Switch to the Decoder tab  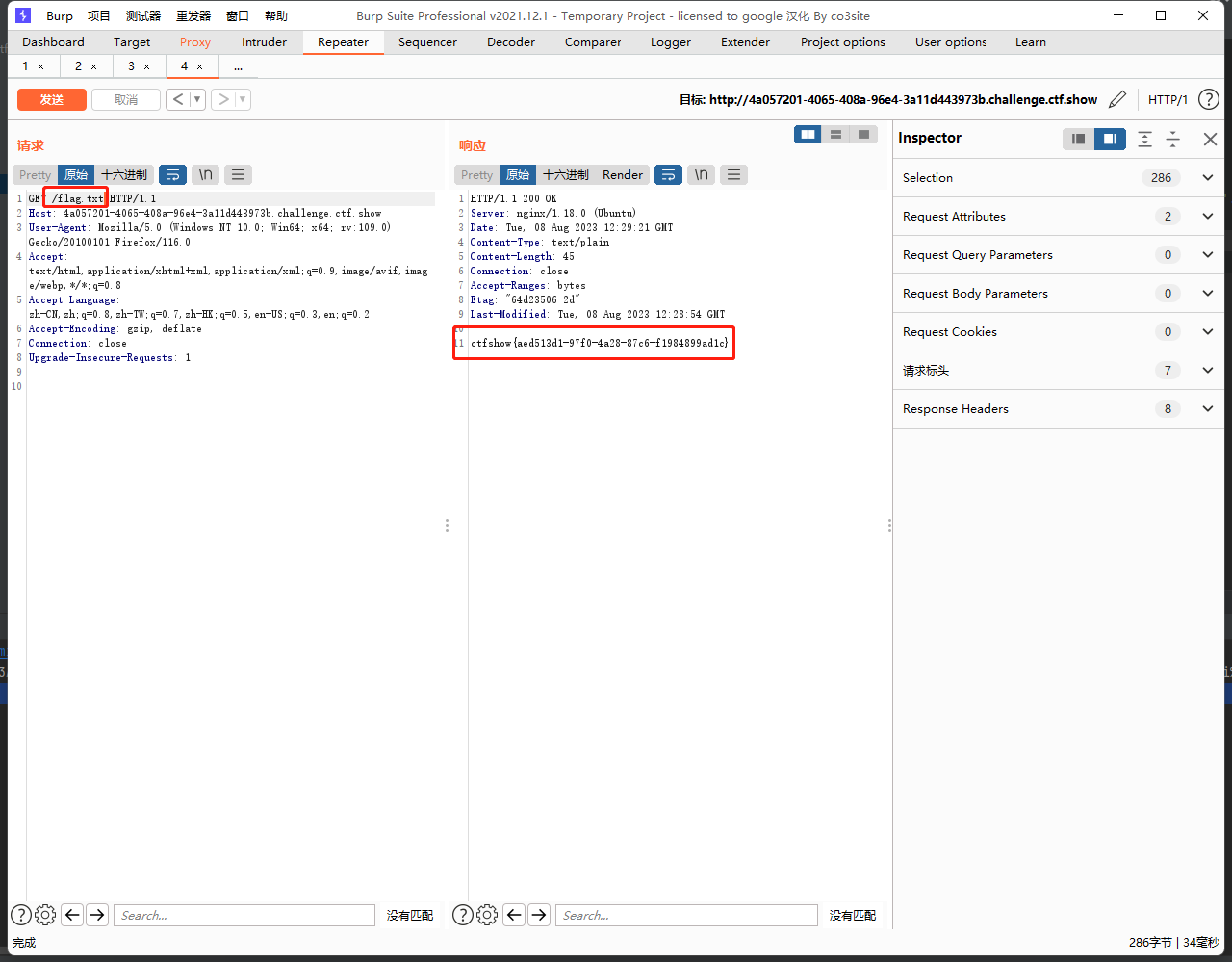click(511, 41)
